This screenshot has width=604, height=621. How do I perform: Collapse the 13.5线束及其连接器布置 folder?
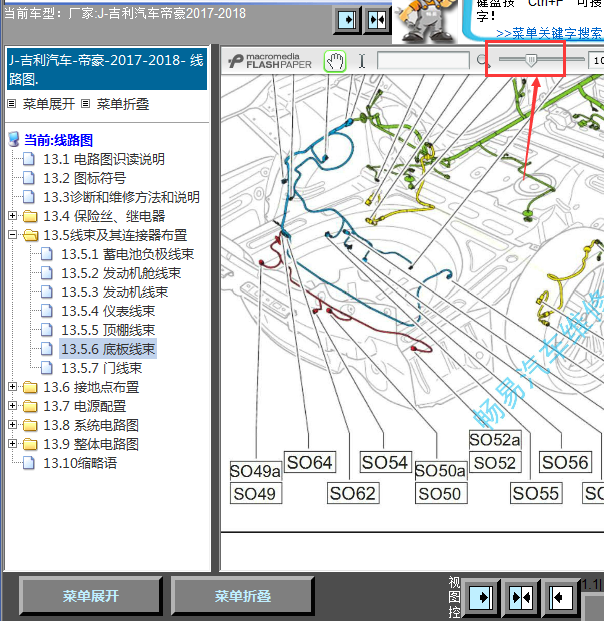click(x=12, y=235)
